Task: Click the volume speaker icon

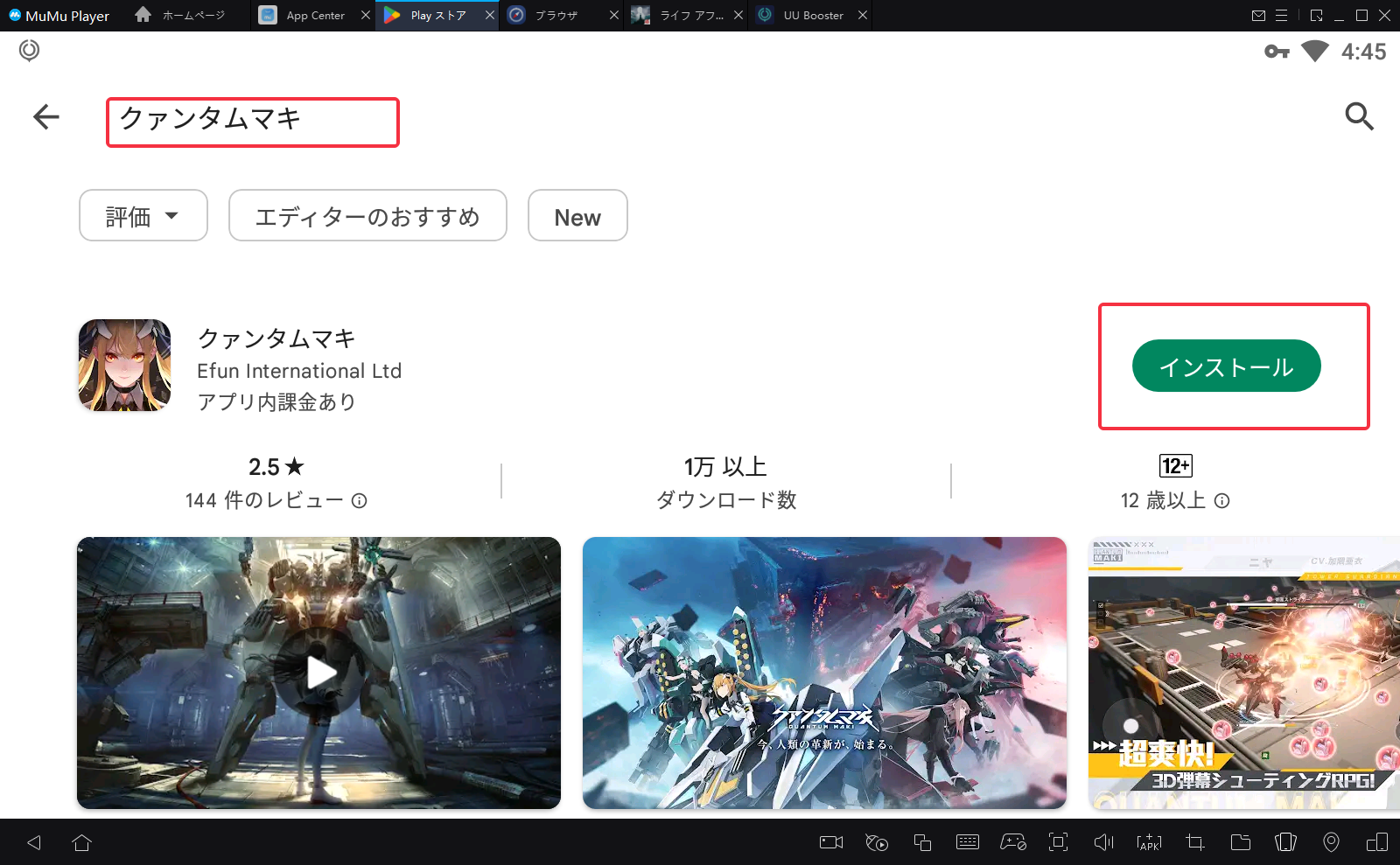Action: point(1104,842)
